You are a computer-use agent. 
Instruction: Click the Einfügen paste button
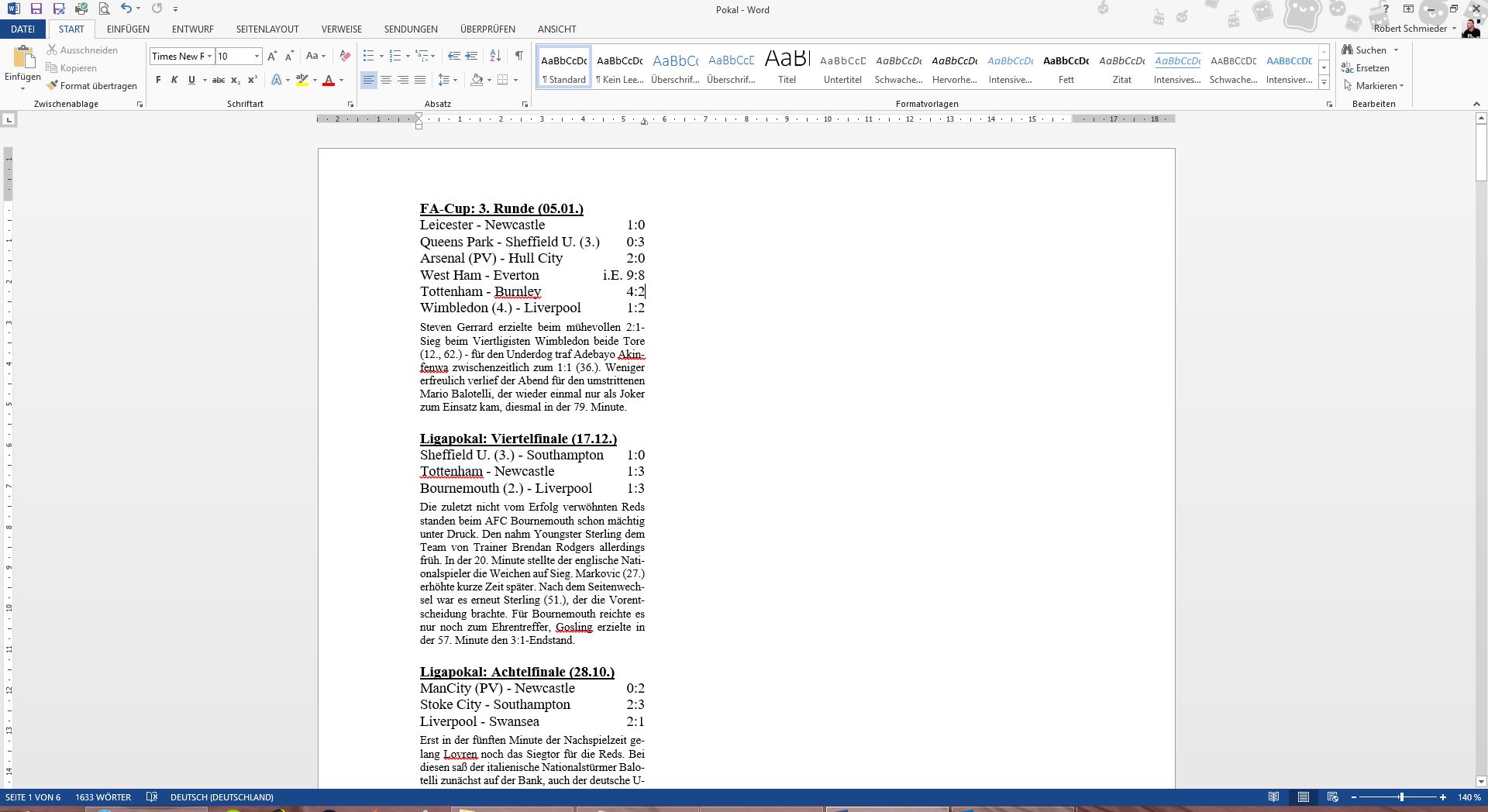coord(23,67)
